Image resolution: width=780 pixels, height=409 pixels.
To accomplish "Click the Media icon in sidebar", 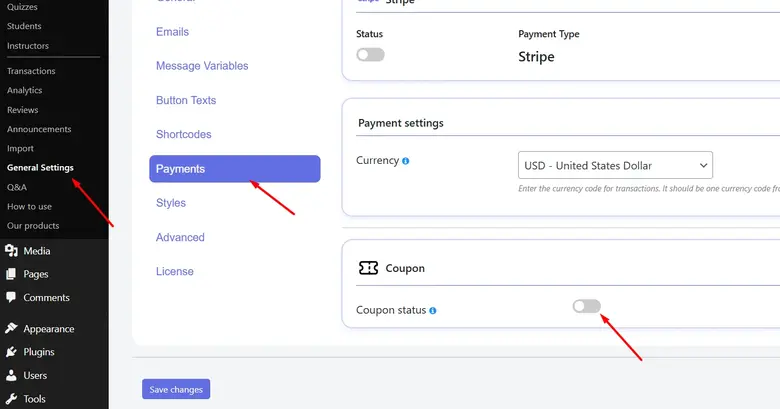I will coord(11,251).
